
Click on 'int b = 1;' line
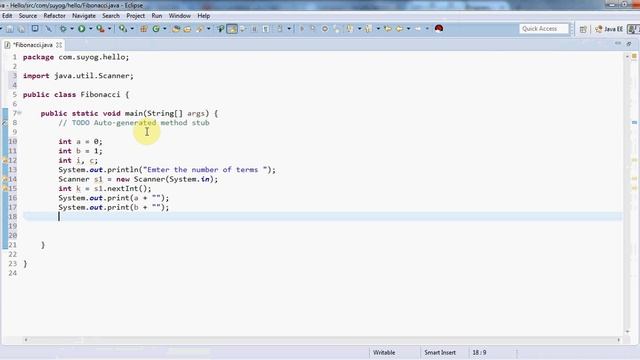pyautogui.click(x=80, y=151)
